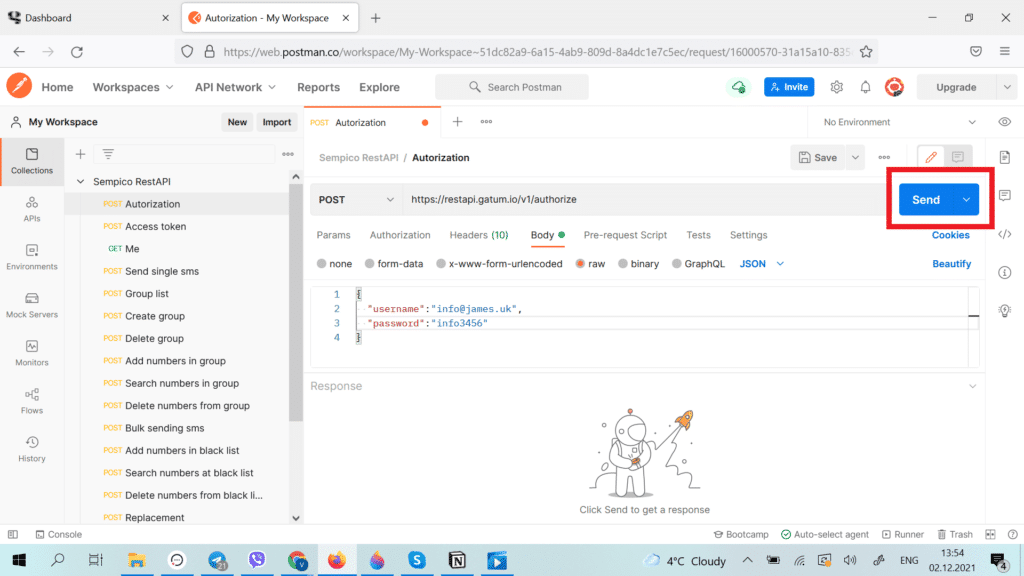Click the Beautify link
1024x576 pixels.
(x=952, y=264)
